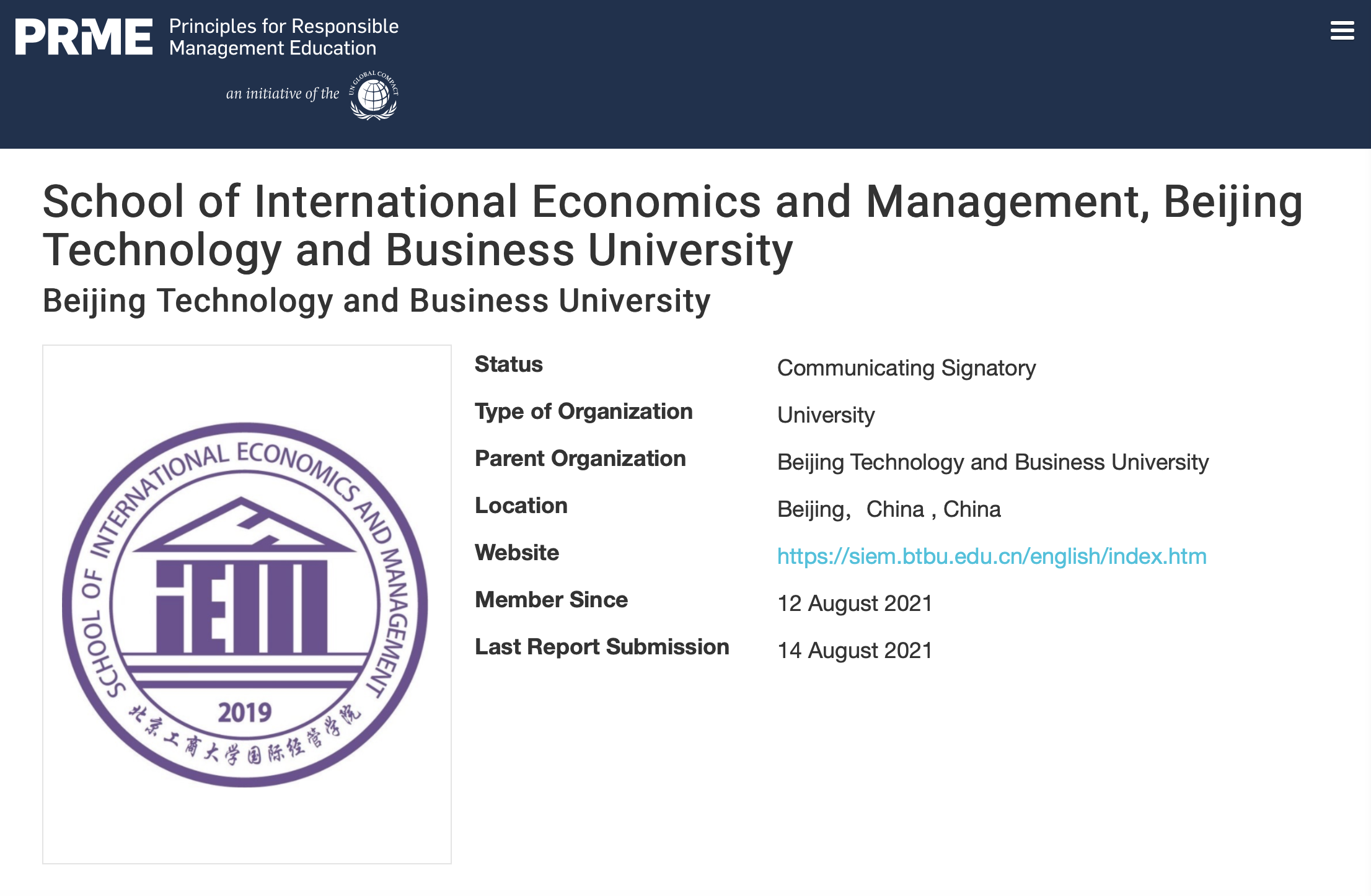This screenshot has width=1371, height=896.
Task: Click Principles for Responsible Management Education text
Action: [283, 37]
